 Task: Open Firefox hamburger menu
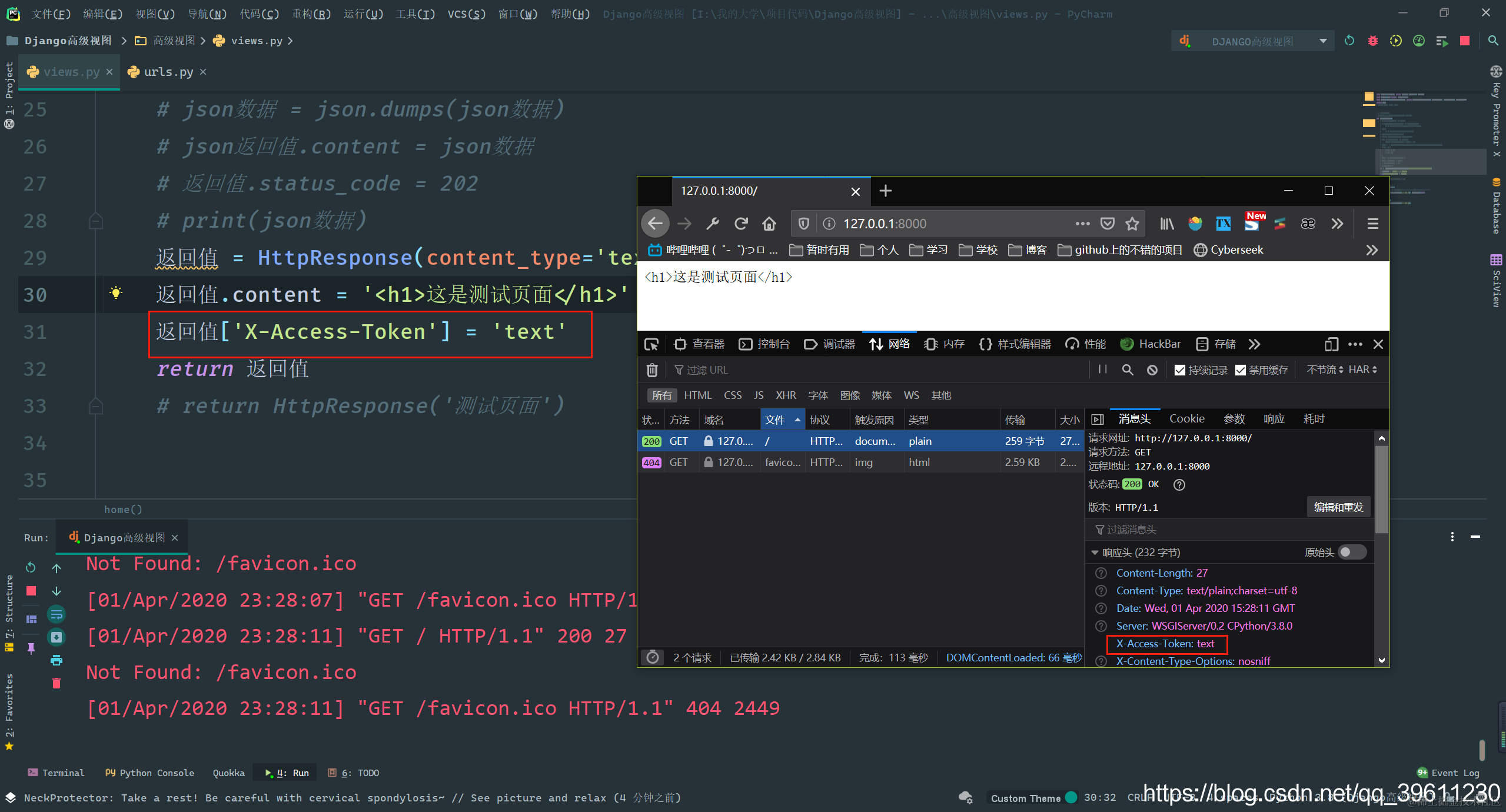click(1373, 224)
